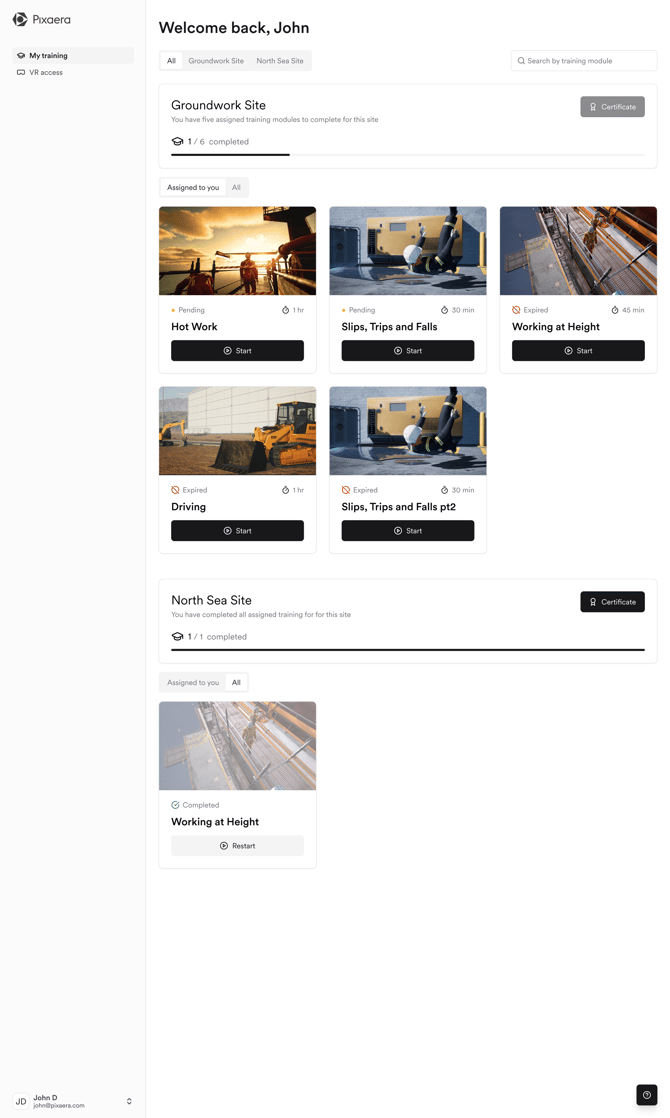Filter by North Sea Site tab
Viewport: 670px width, 1118px height.
[280, 61]
